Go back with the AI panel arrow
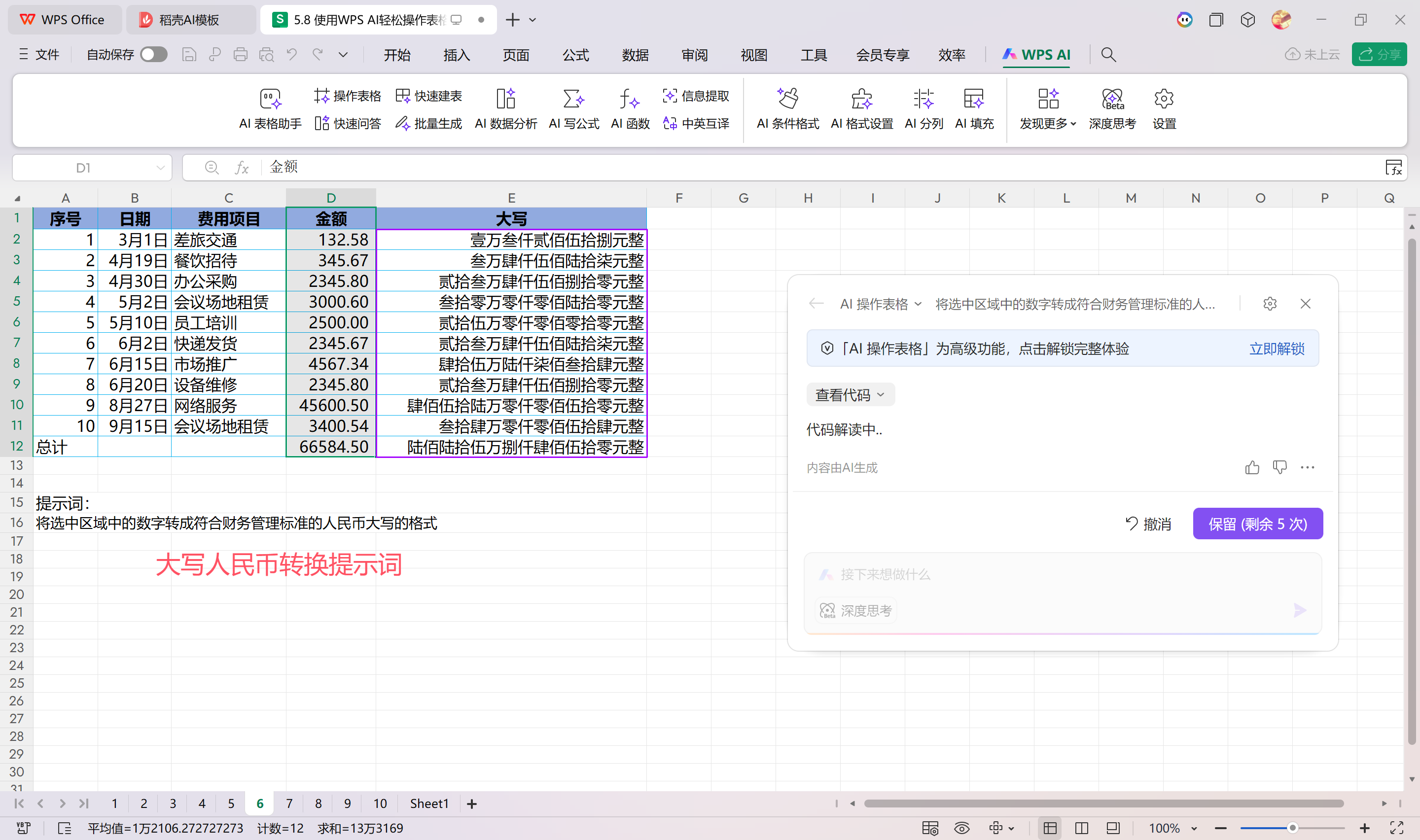The height and width of the screenshot is (840, 1420). [816, 303]
